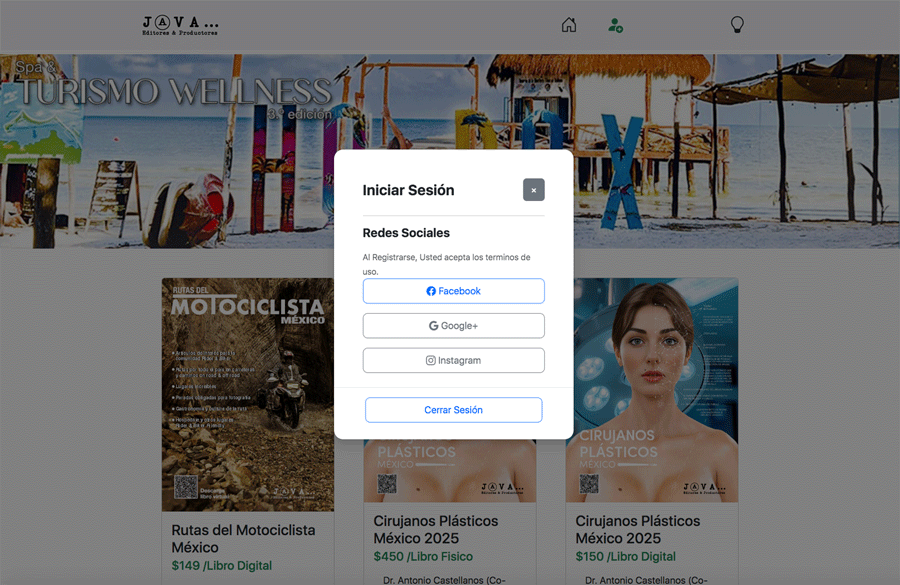Screen dimensions: 900x585
Task: Click the QR code on the rightmost book cover
Action: 589,484
